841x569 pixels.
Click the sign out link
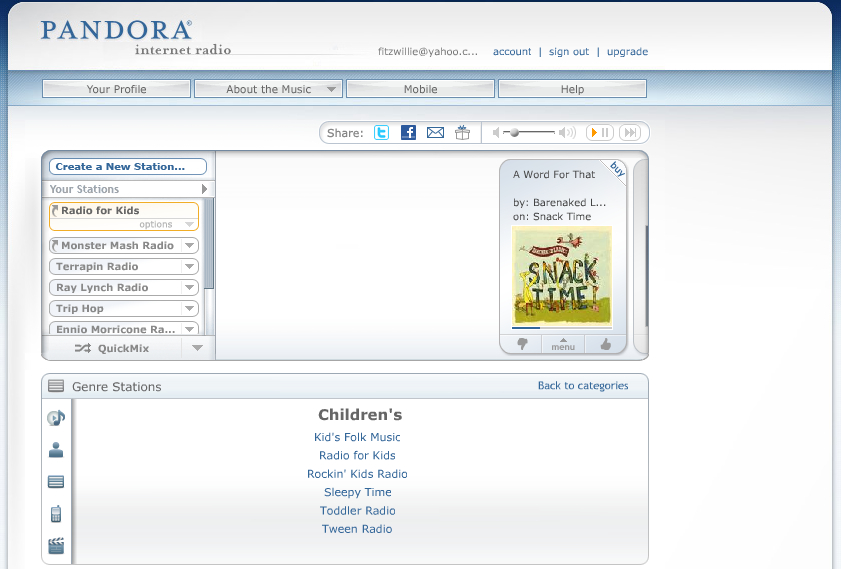click(569, 51)
